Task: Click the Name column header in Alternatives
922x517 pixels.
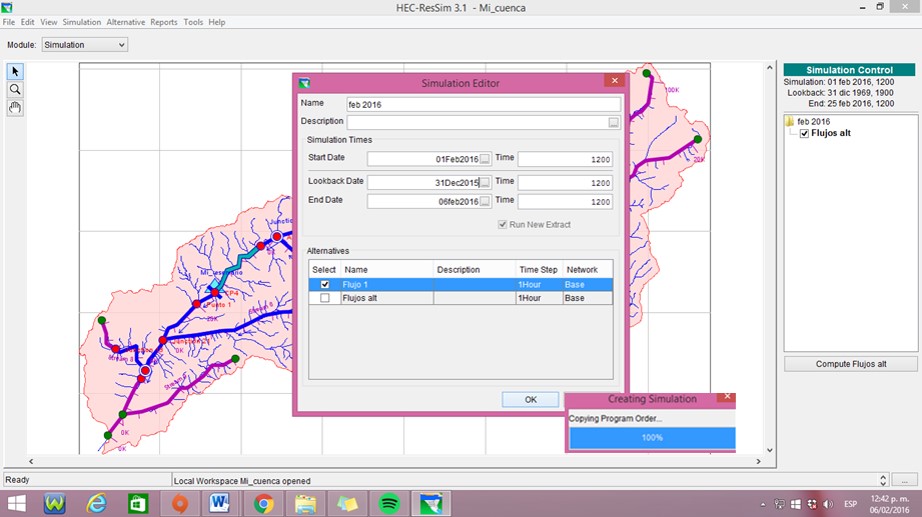Action: pos(387,269)
